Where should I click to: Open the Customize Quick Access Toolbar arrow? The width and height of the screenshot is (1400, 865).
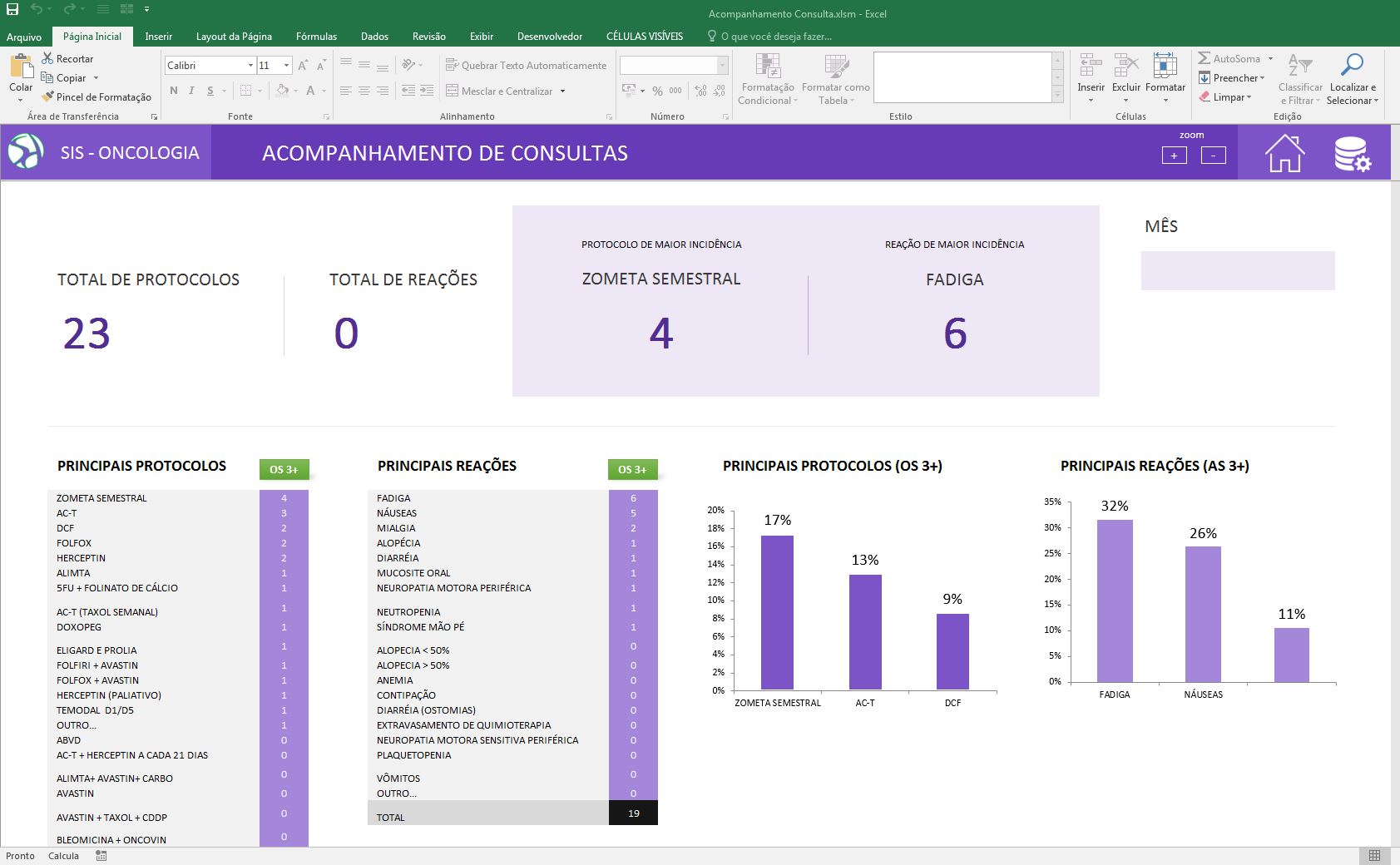(x=146, y=9)
